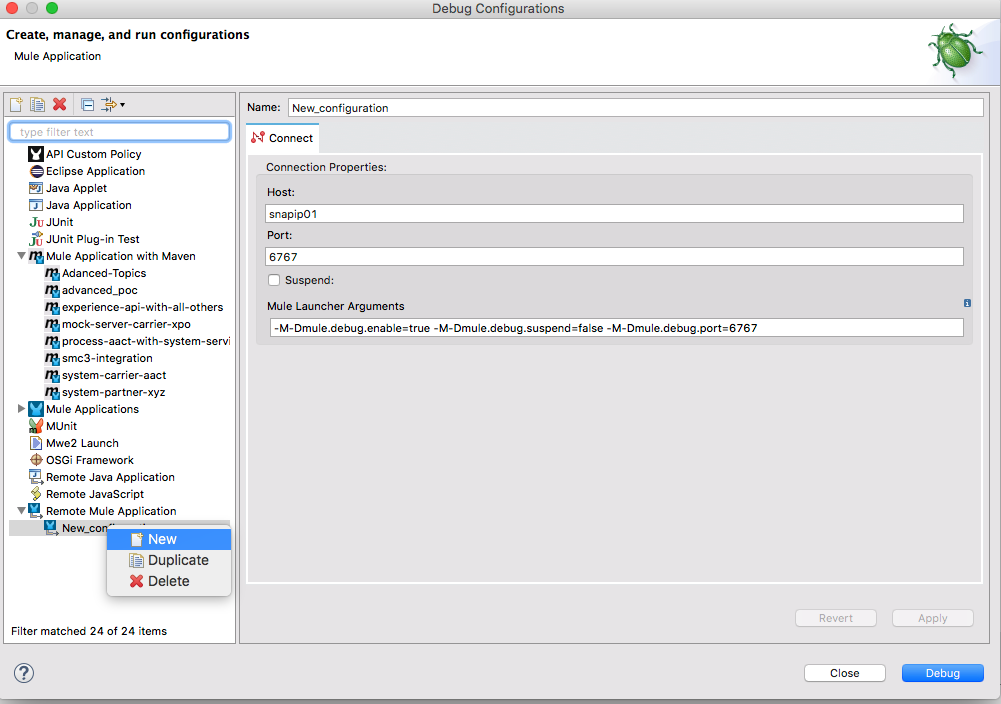Click the Collapse All toolbar icon
1001x704 pixels.
click(x=87, y=105)
